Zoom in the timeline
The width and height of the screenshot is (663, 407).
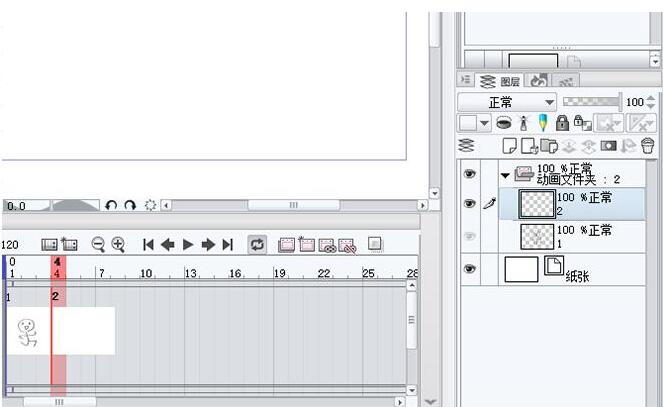(x=118, y=244)
